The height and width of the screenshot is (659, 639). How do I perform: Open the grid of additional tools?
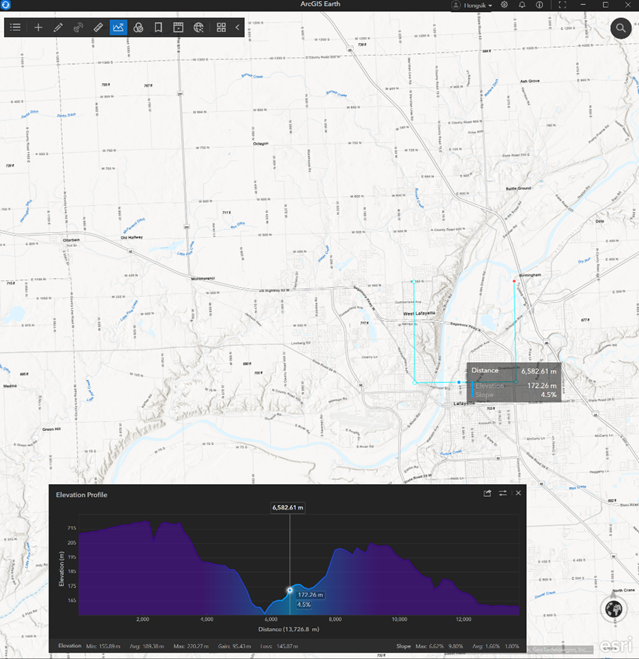(221, 27)
